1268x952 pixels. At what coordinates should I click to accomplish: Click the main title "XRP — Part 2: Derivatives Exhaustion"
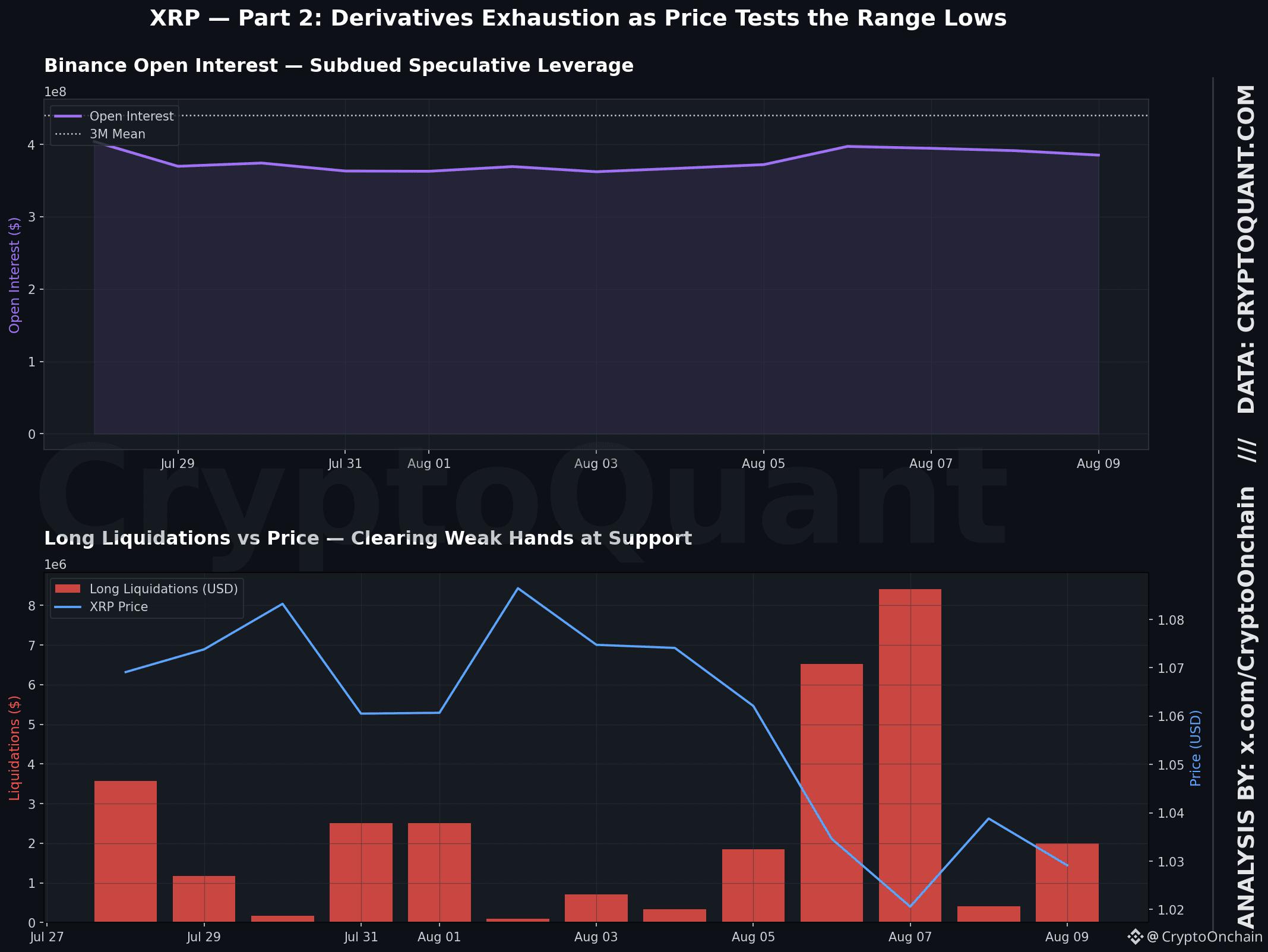pyautogui.click(x=578, y=18)
